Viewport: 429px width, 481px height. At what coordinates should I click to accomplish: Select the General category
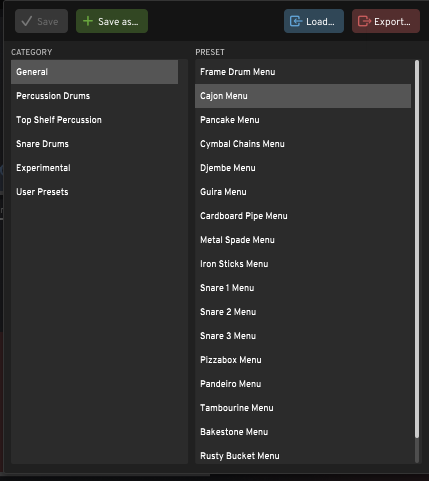94,72
